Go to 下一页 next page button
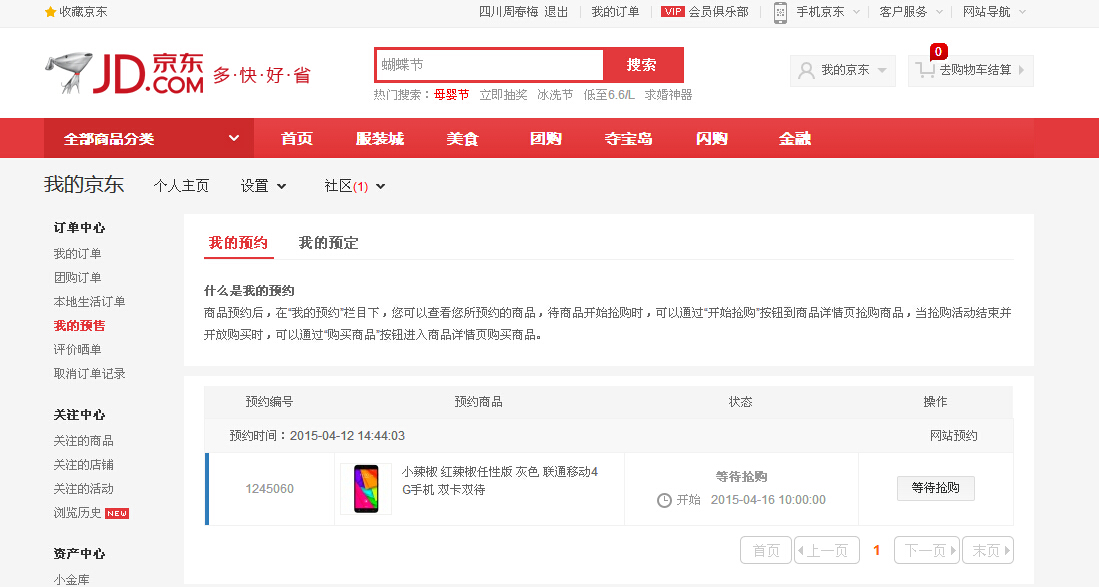Viewport: 1099px width, 587px height. pos(925,551)
